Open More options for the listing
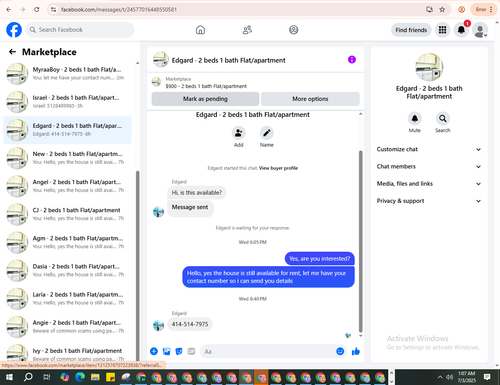 pyautogui.click(x=310, y=99)
